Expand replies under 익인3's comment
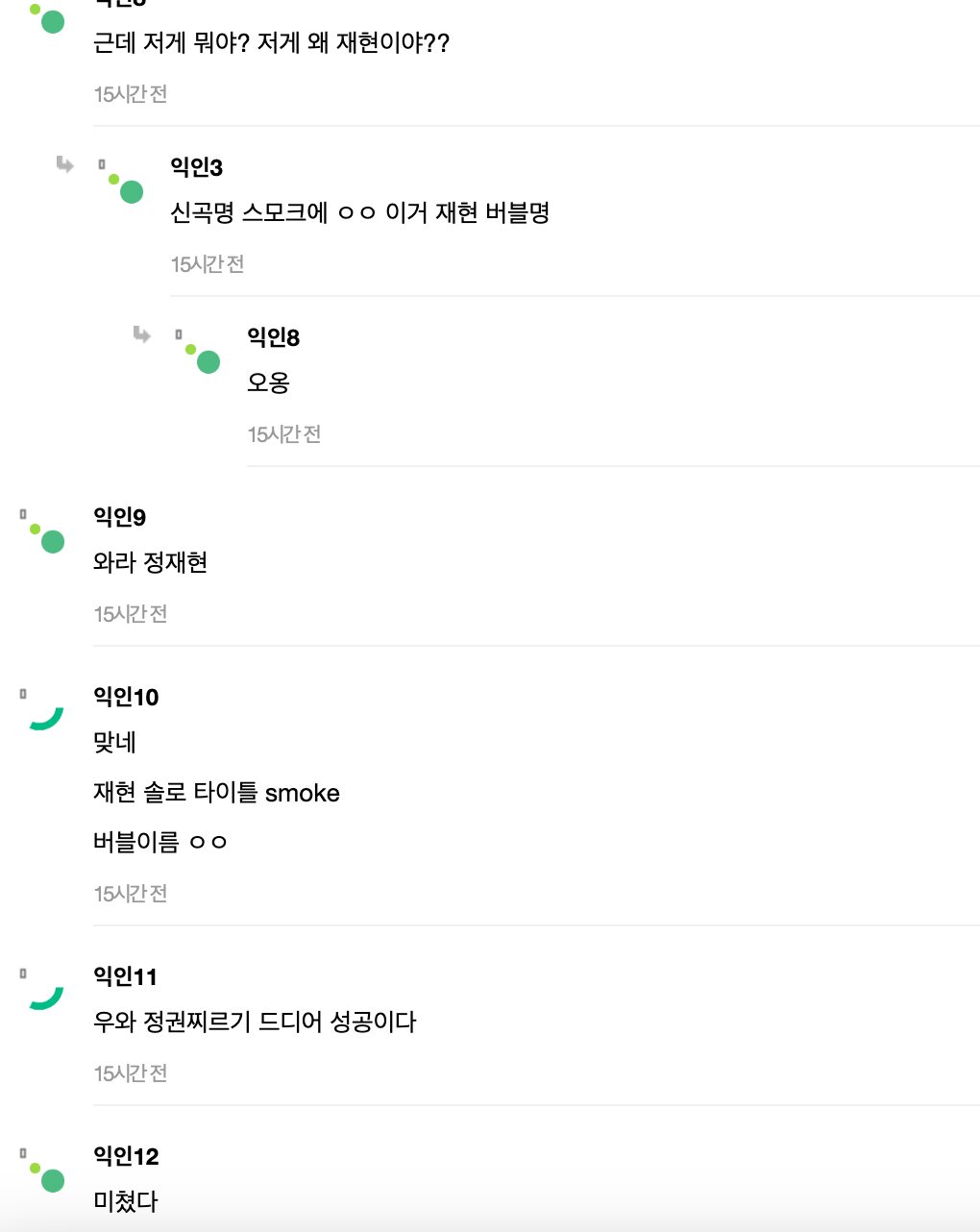Image resolution: width=980 pixels, height=1232 pixels. point(103,162)
